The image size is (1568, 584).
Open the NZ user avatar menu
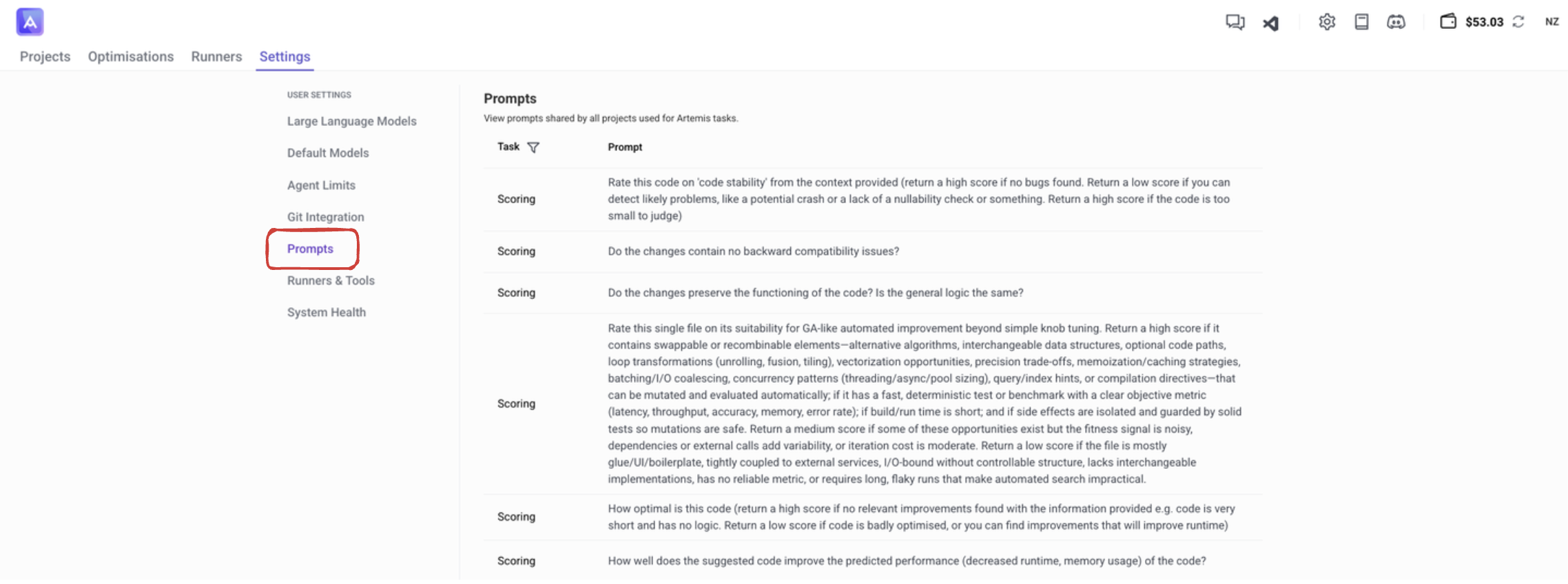click(1551, 22)
